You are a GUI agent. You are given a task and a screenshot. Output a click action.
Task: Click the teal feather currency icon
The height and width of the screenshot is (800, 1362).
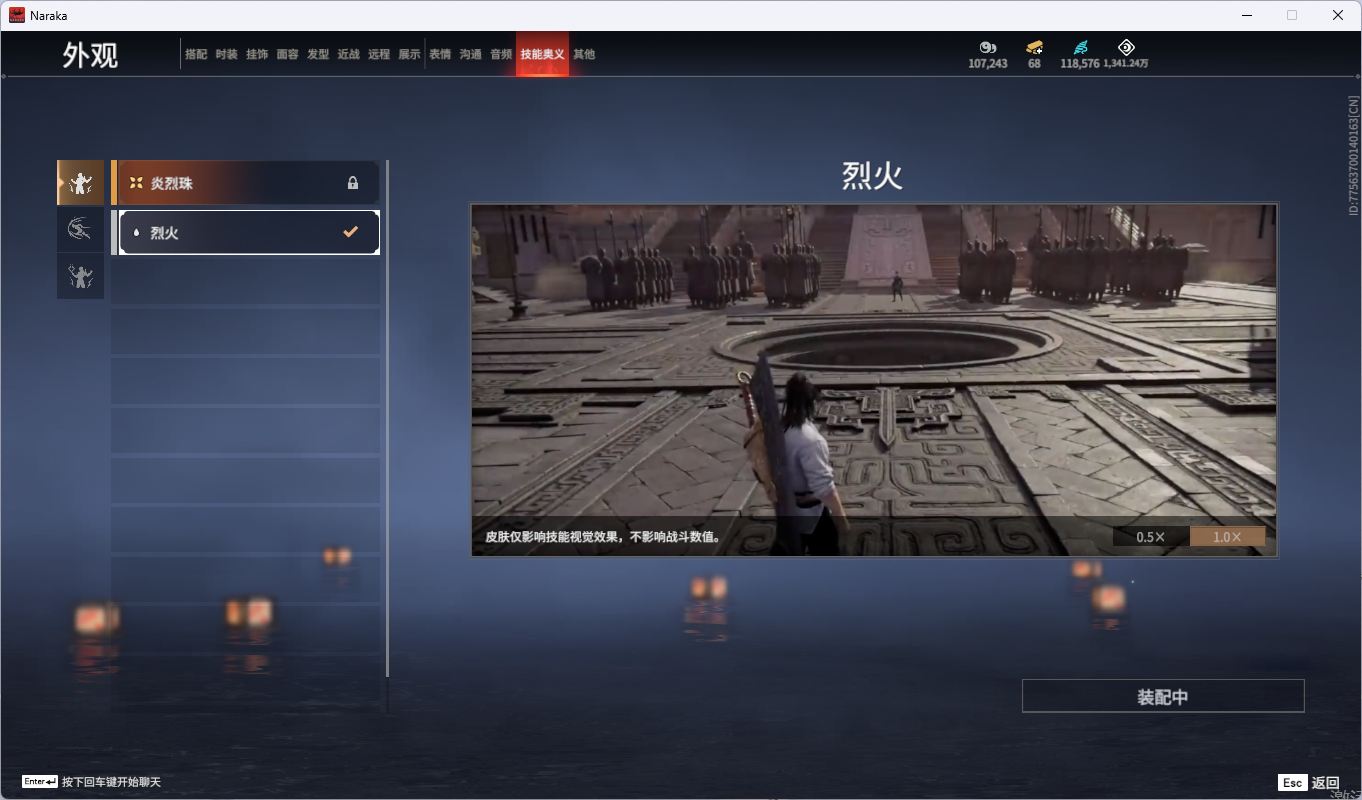(x=1080, y=47)
